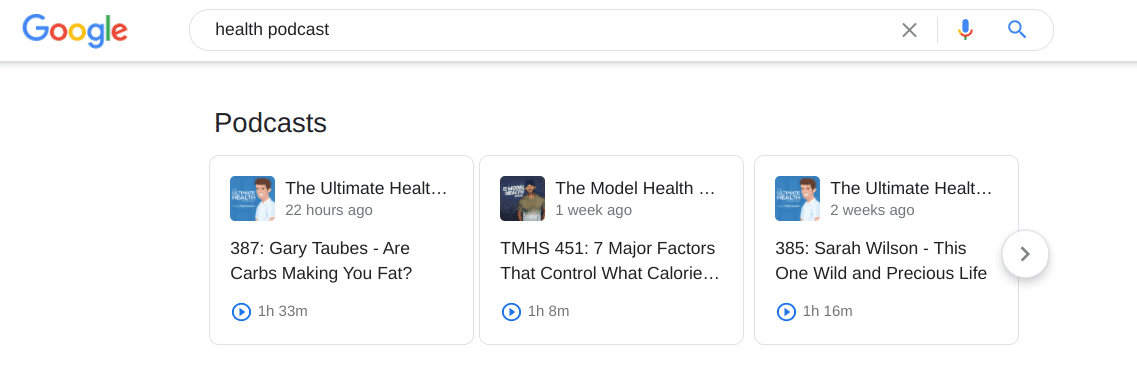Open The Model Health Show thumbnail

coord(522,199)
